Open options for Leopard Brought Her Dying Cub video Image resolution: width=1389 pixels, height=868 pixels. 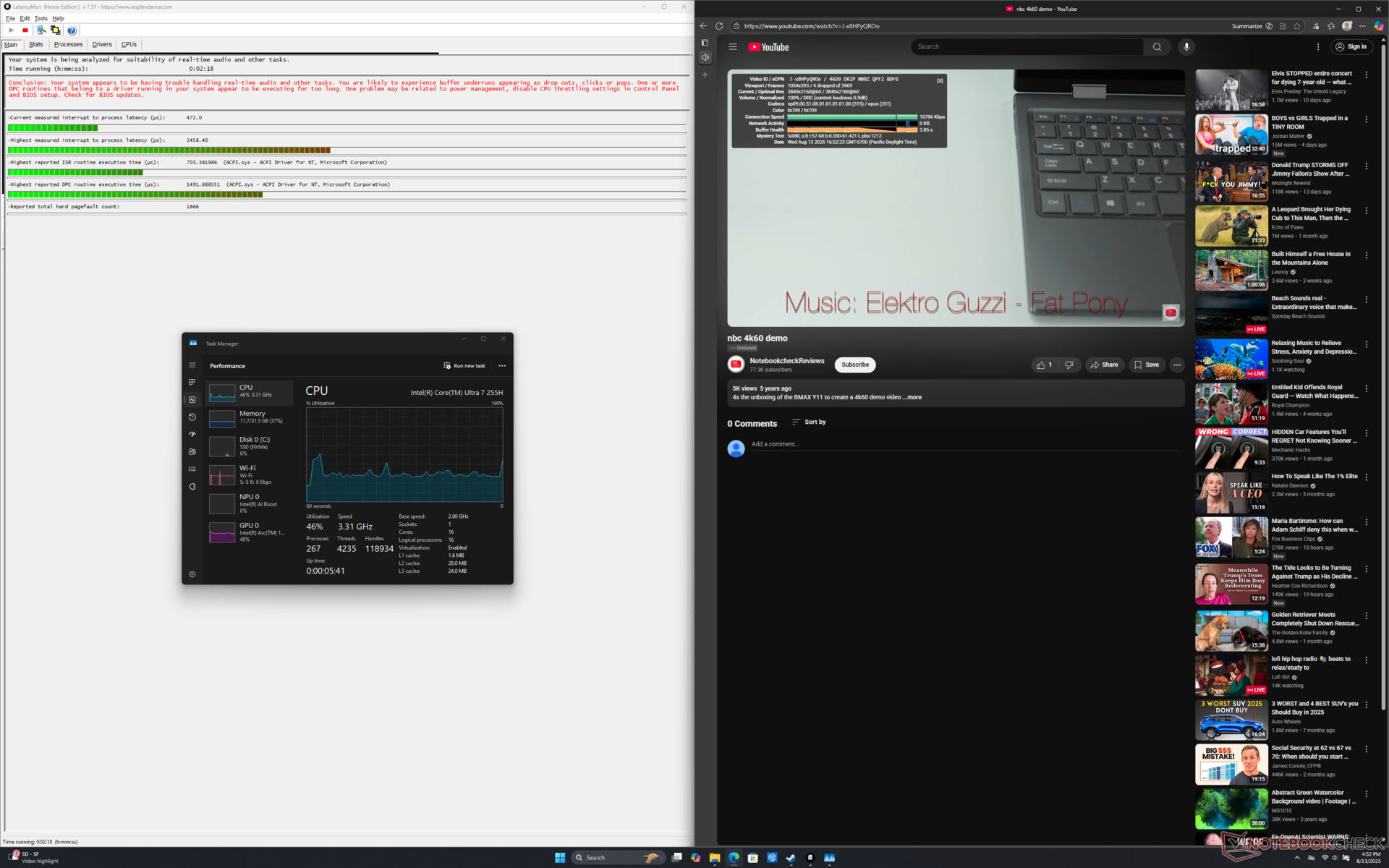(x=1366, y=210)
